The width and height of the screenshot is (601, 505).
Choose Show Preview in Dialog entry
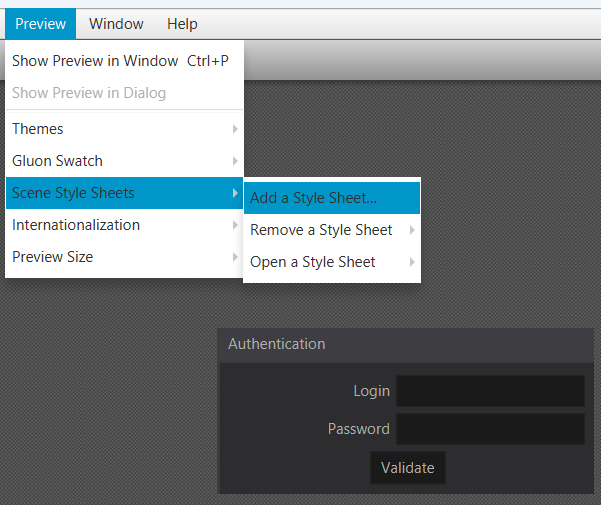(125, 93)
